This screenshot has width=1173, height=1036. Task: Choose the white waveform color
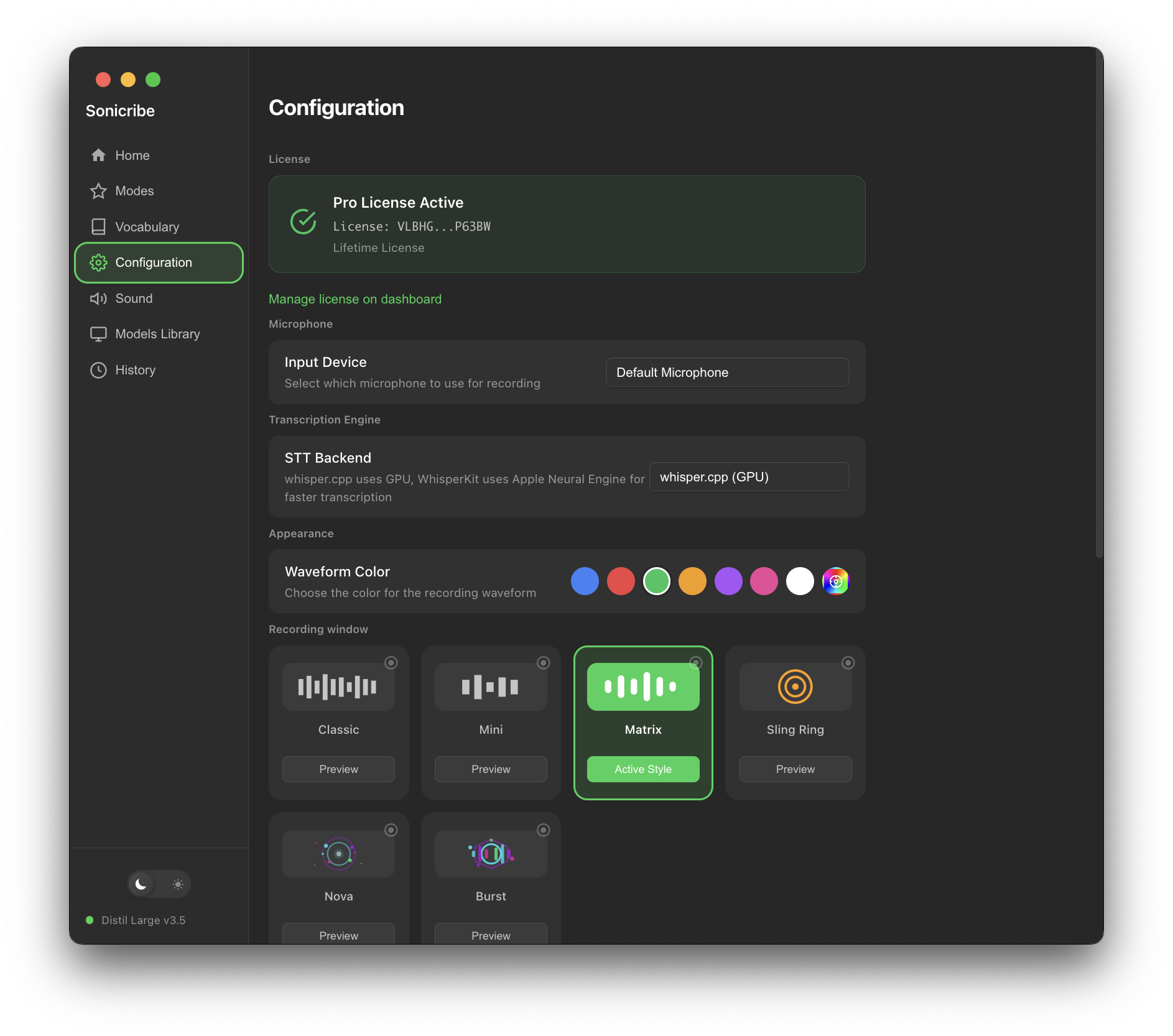point(800,581)
